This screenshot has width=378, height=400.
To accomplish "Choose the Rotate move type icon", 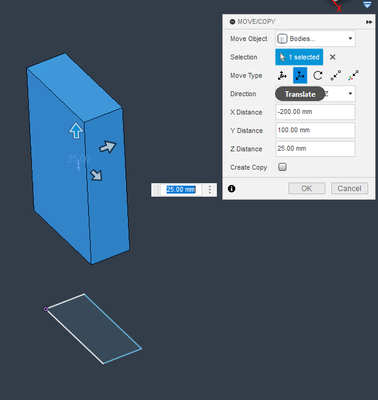I will 318,75.
